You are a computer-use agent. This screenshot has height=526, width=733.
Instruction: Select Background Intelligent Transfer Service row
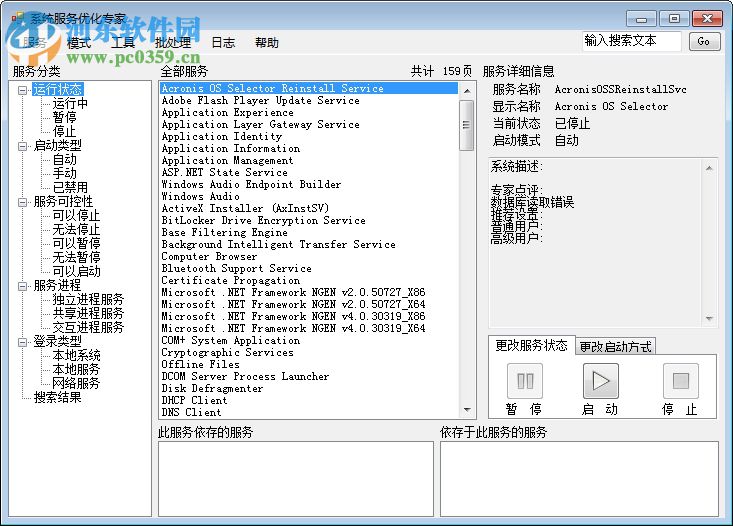click(309, 245)
